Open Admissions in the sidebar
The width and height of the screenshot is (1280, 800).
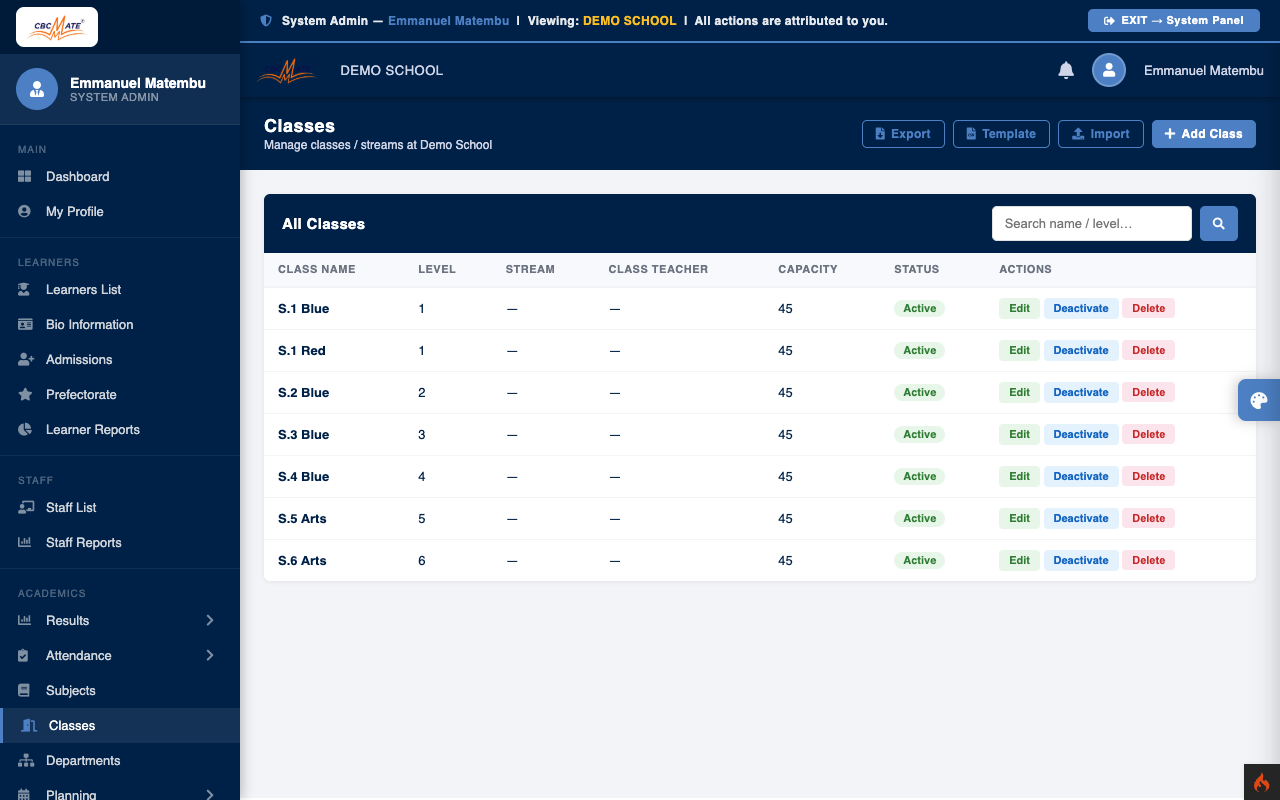pos(120,360)
